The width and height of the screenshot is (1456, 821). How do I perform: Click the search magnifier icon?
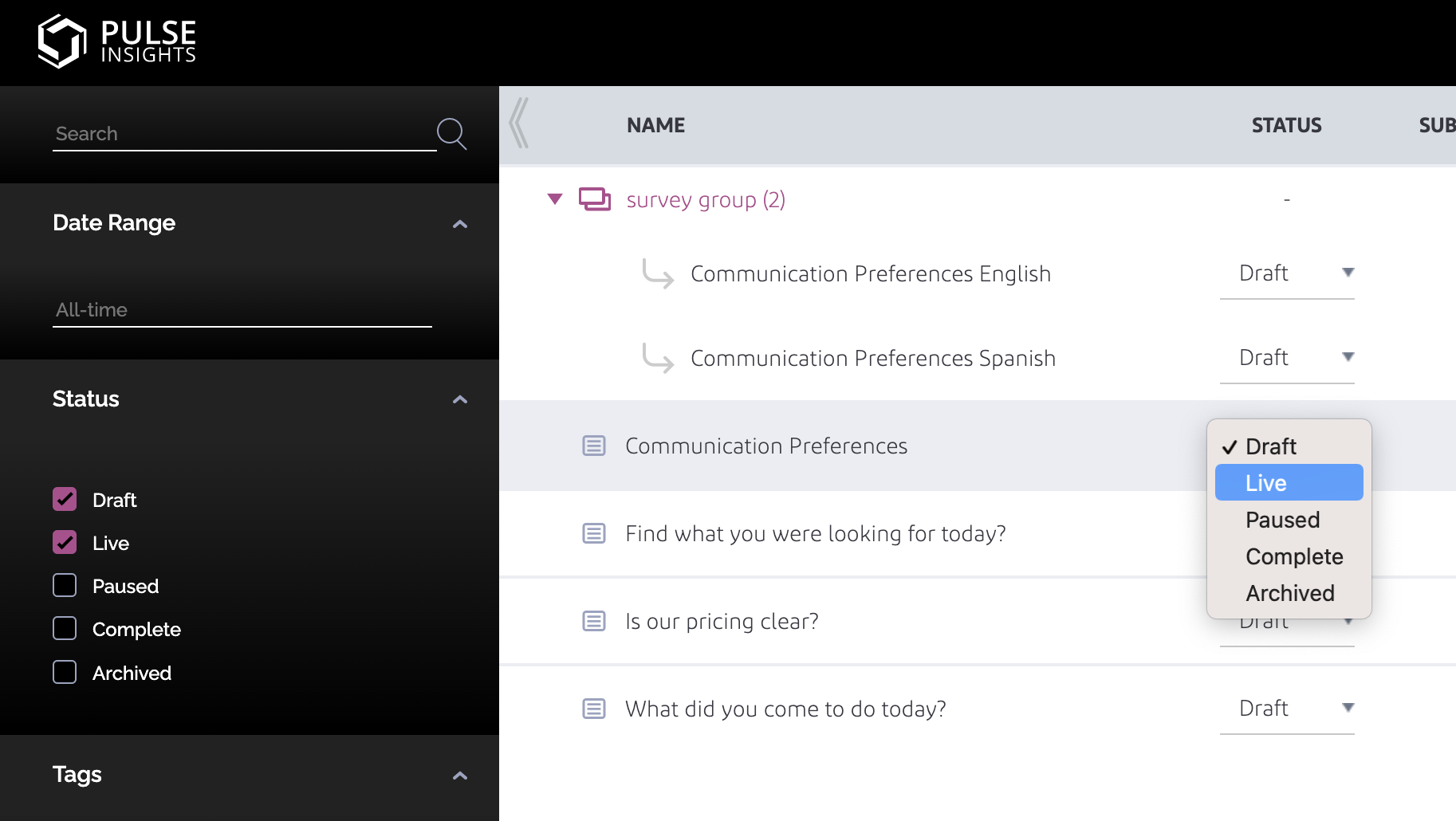[x=451, y=134]
